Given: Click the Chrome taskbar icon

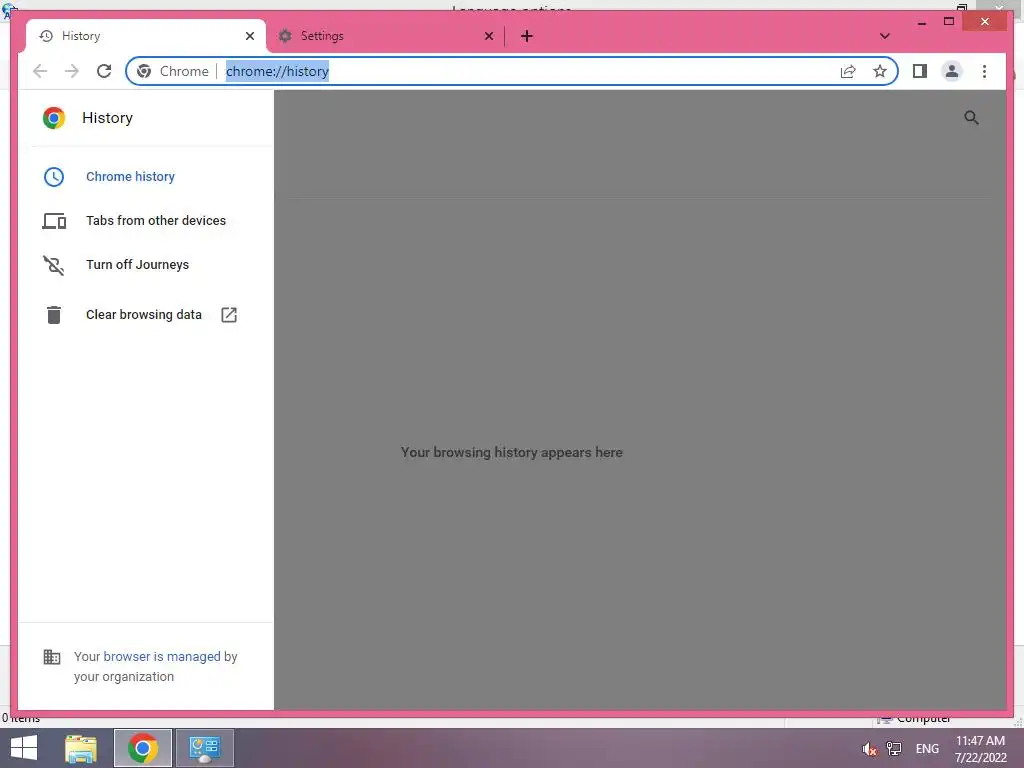Looking at the screenshot, I should pyautogui.click(x=142, y=748).
